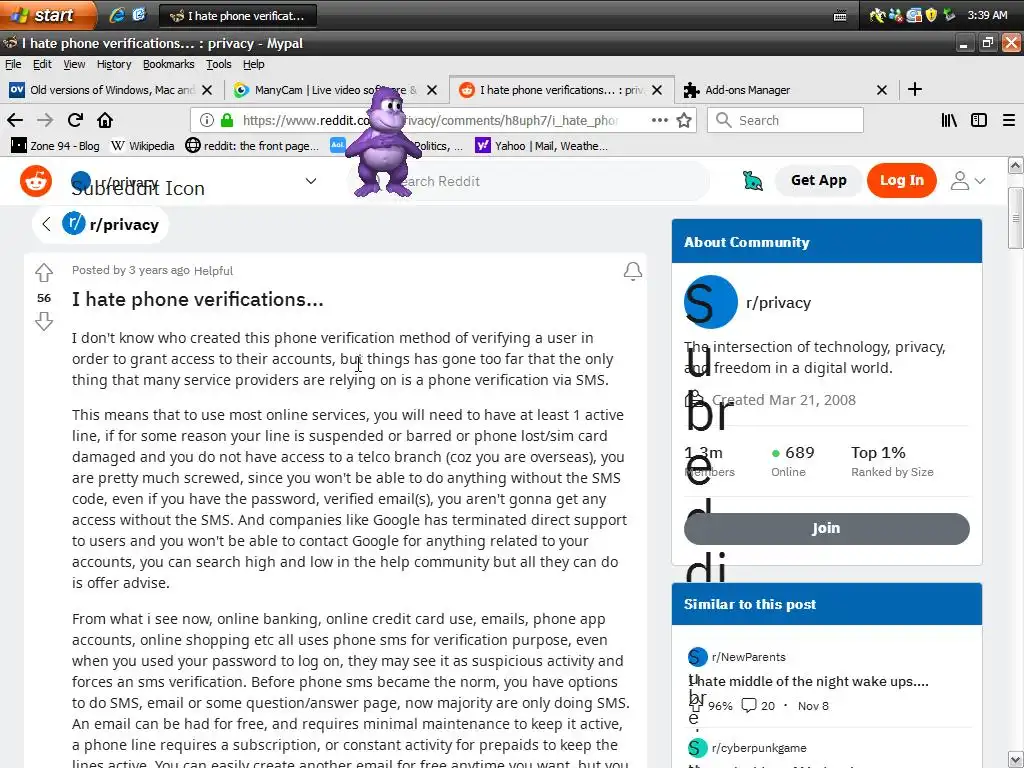Open the r/privacy breadcrumb pill

[101, 224]
